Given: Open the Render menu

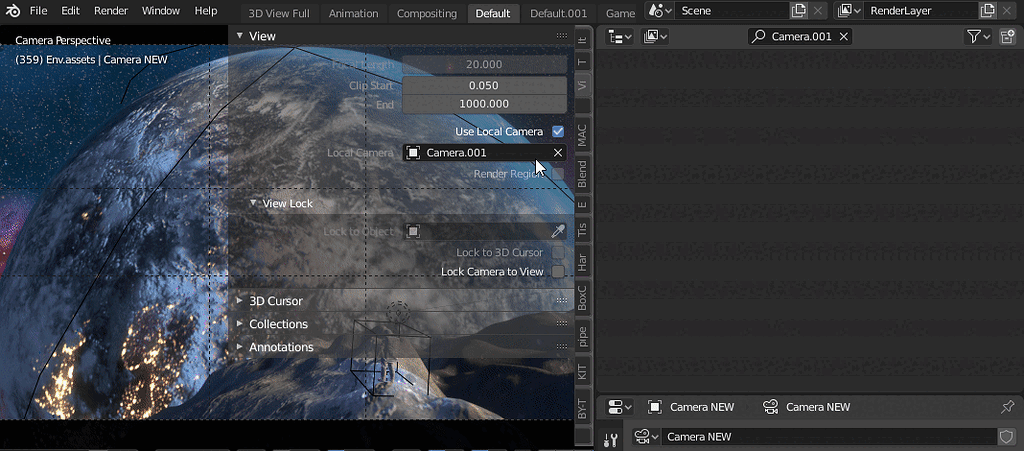Looking at the screenshot, I should 111,11.
